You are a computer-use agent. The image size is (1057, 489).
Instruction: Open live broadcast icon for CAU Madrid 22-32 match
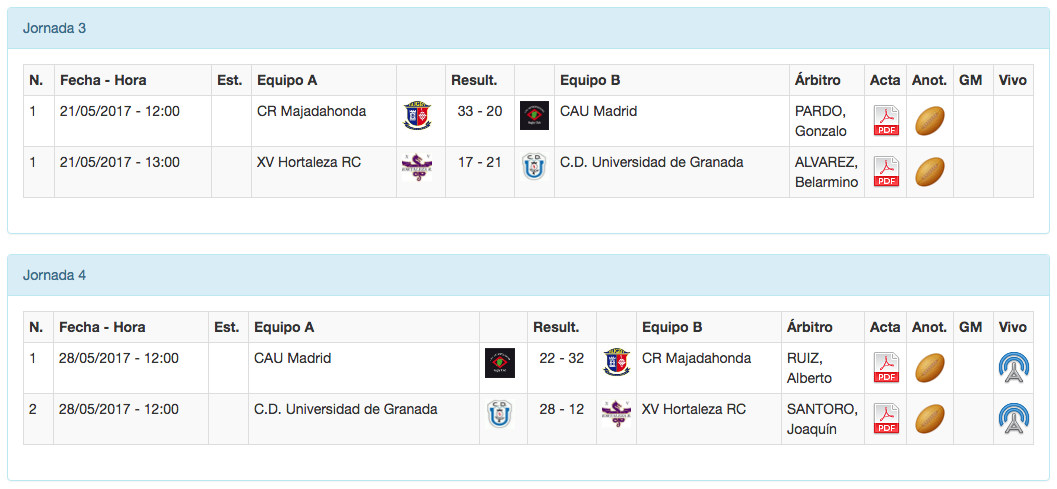point(1014,368)
